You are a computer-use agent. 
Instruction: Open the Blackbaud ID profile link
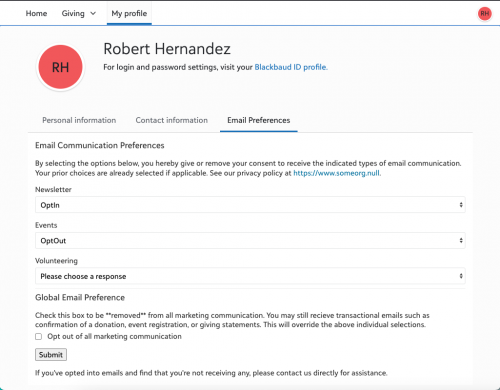[x=291, y=67]
